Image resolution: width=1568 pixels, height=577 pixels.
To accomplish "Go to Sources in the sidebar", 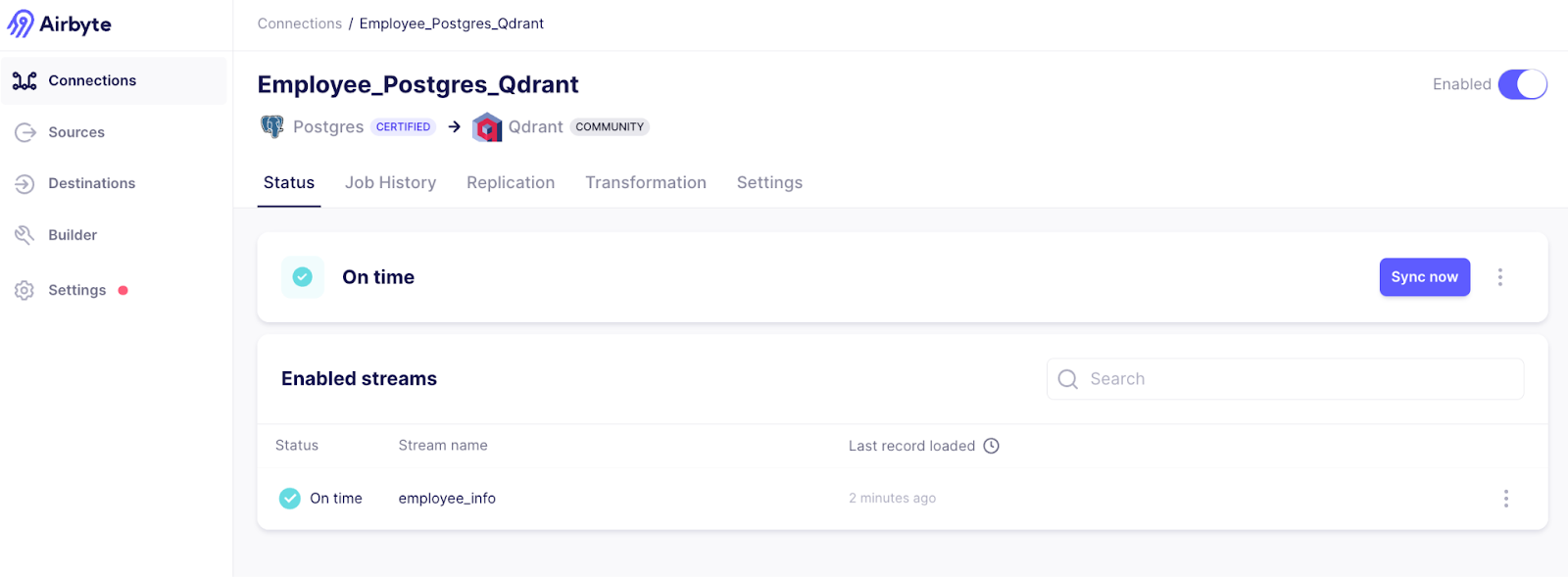I will click(x=75, y=132).
